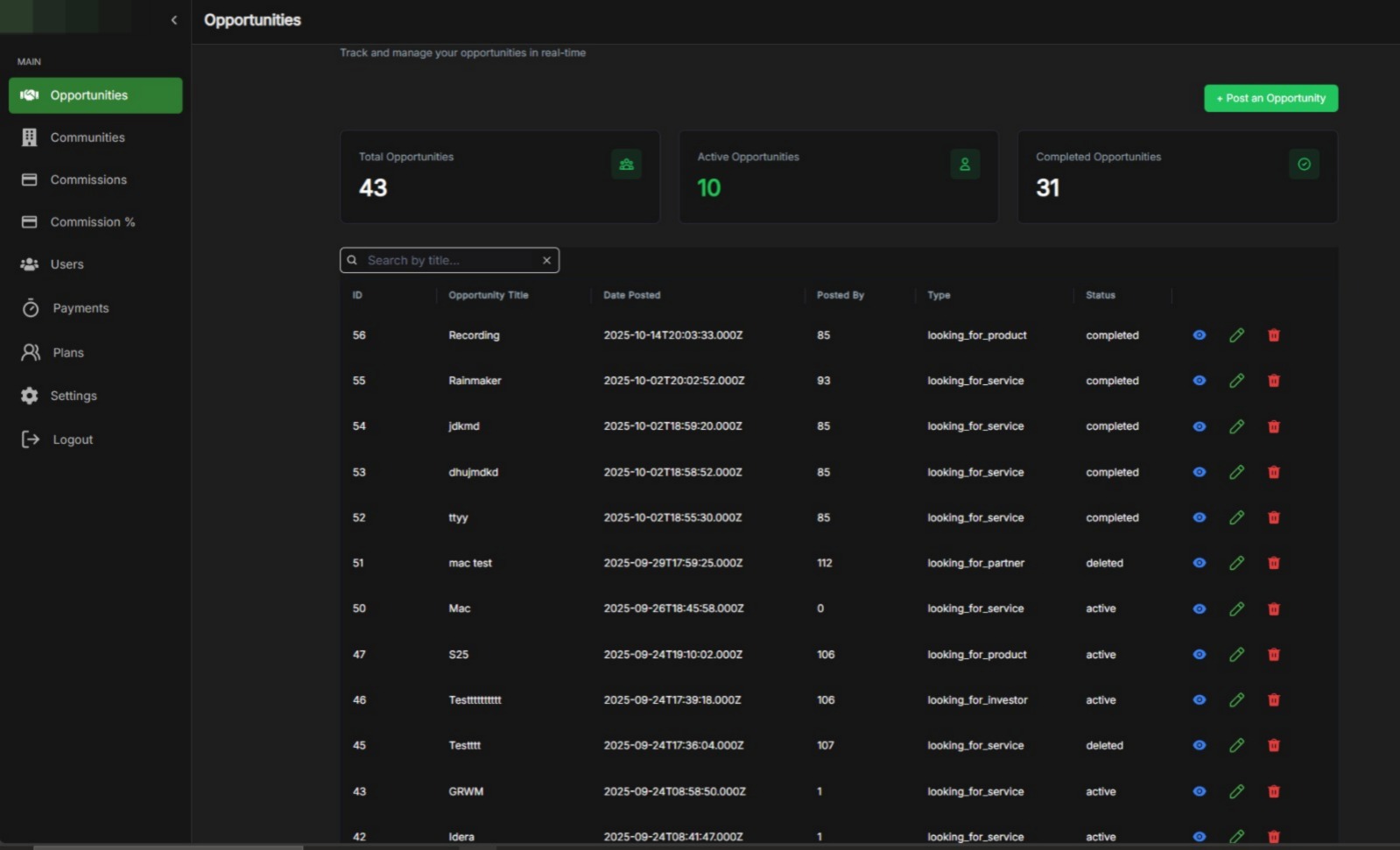Click the Type column header
The width and height of the screenshot is (1400, 850).
[x=939, y=295]
